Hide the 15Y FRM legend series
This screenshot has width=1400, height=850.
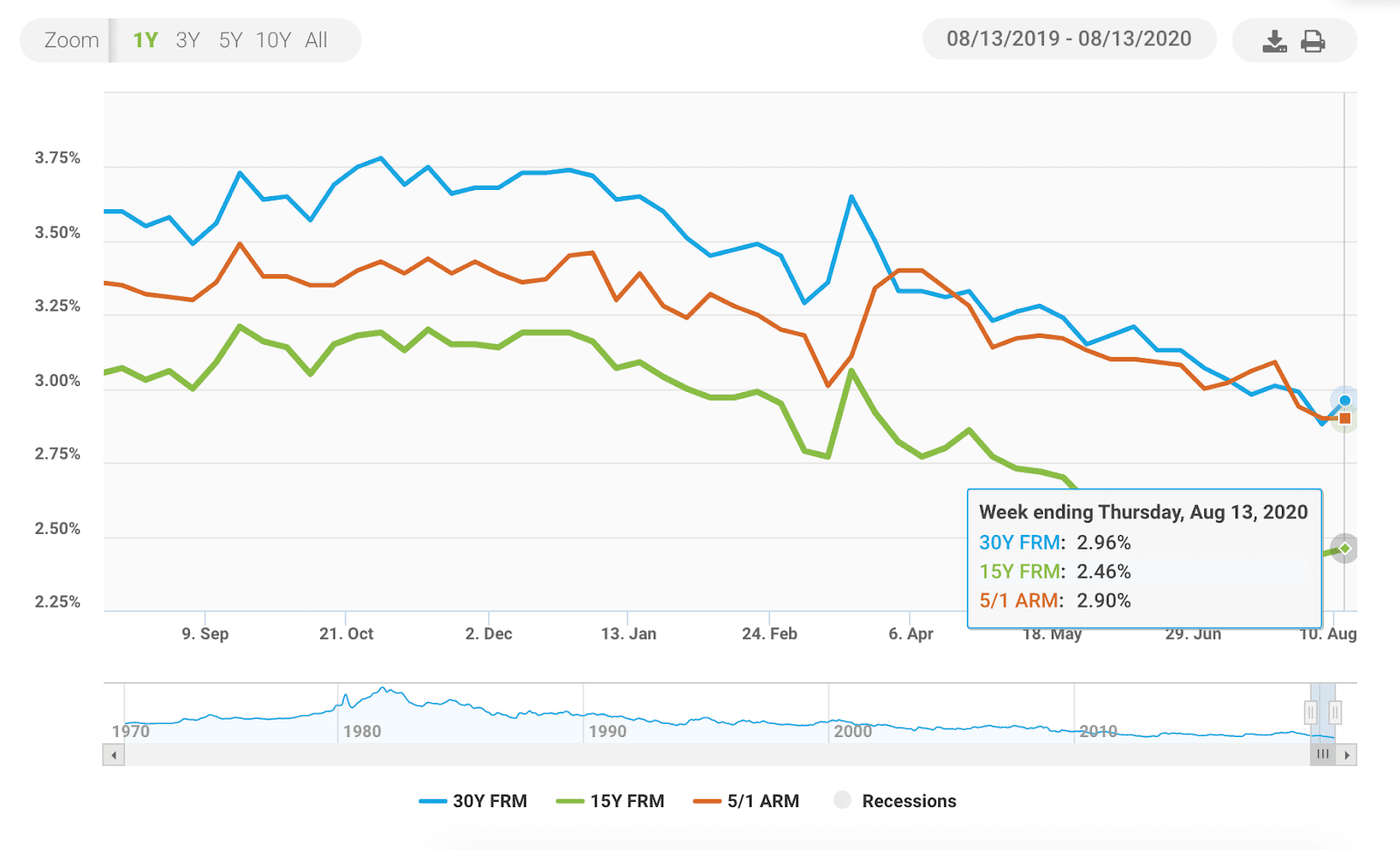point(611,801)
